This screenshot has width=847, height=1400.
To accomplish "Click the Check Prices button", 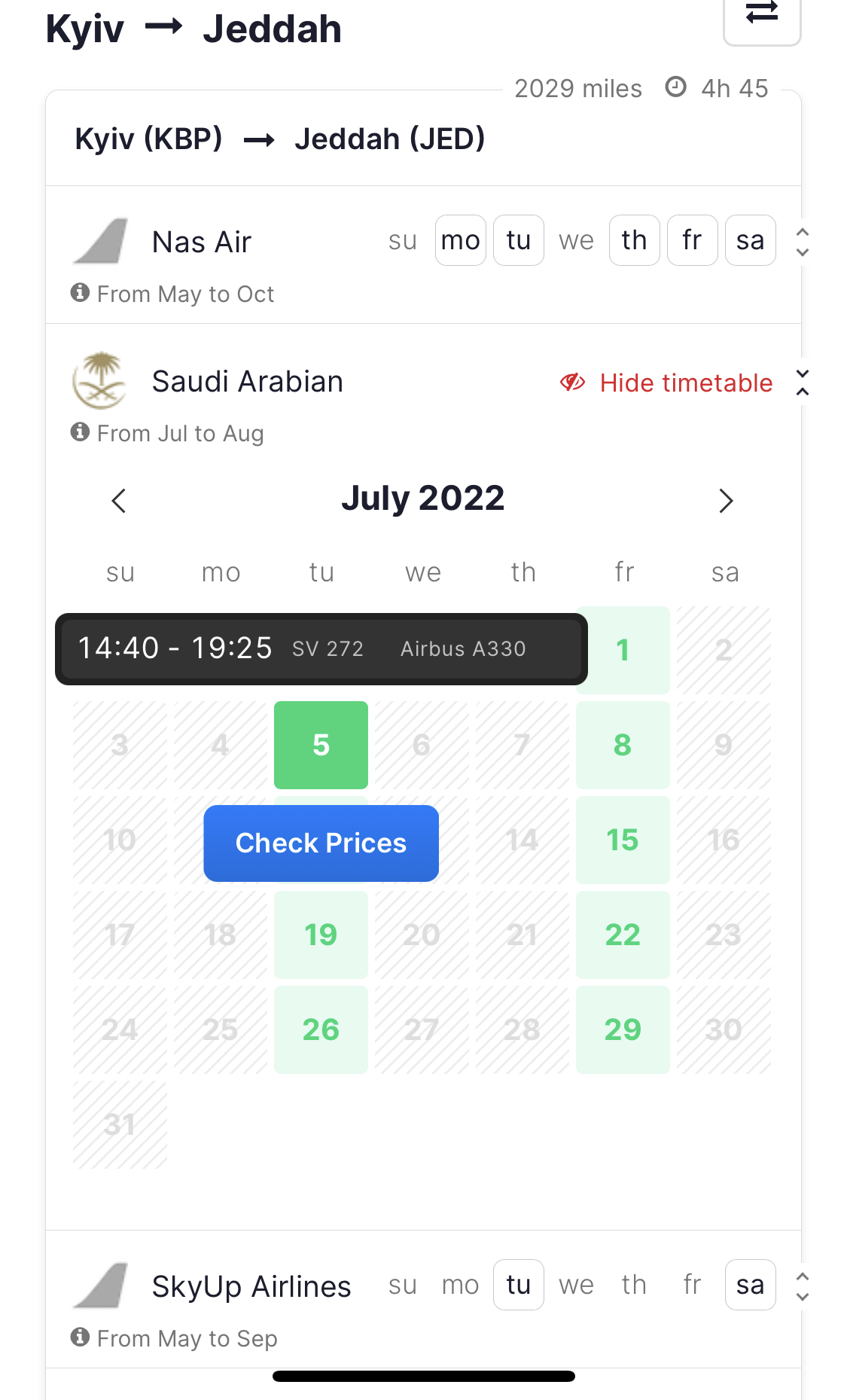I will [321, 843].
